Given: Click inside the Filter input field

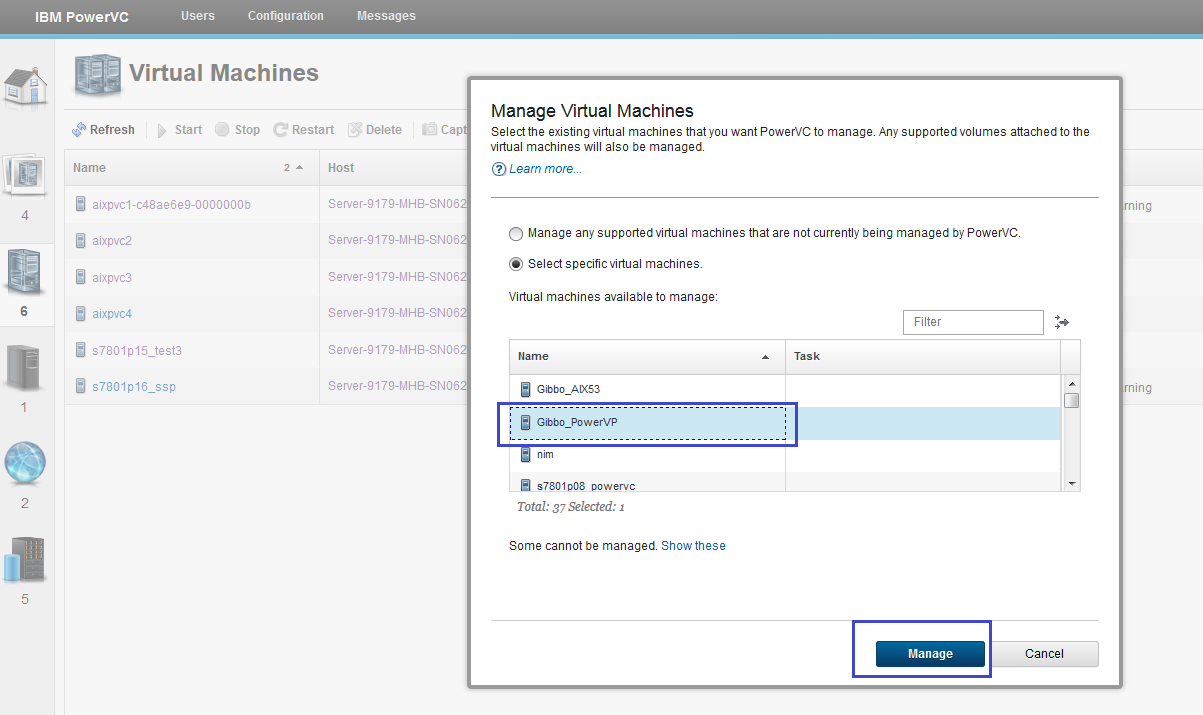Looking at the screenshot, I should coord(973,322).
